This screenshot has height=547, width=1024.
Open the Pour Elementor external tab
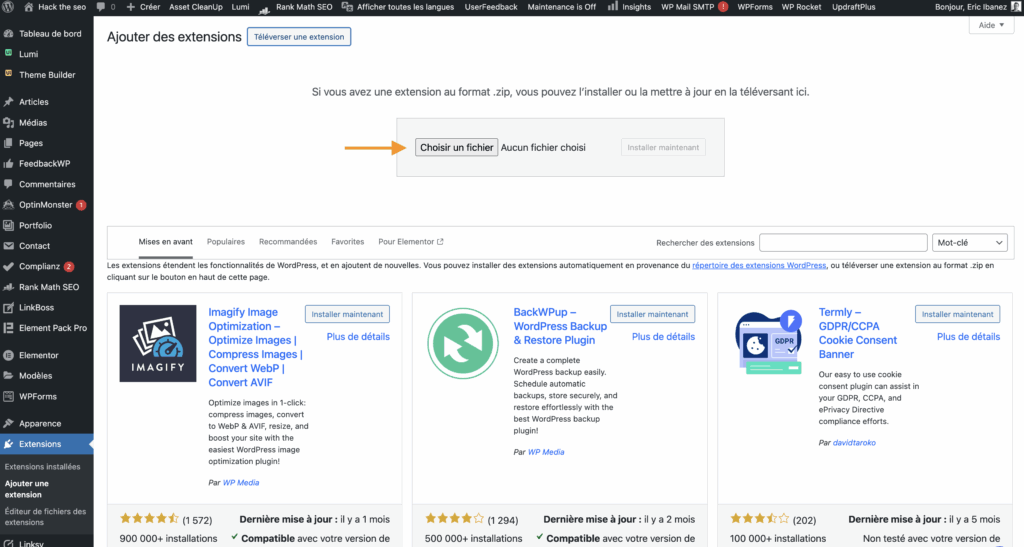[x=411, y=242]
